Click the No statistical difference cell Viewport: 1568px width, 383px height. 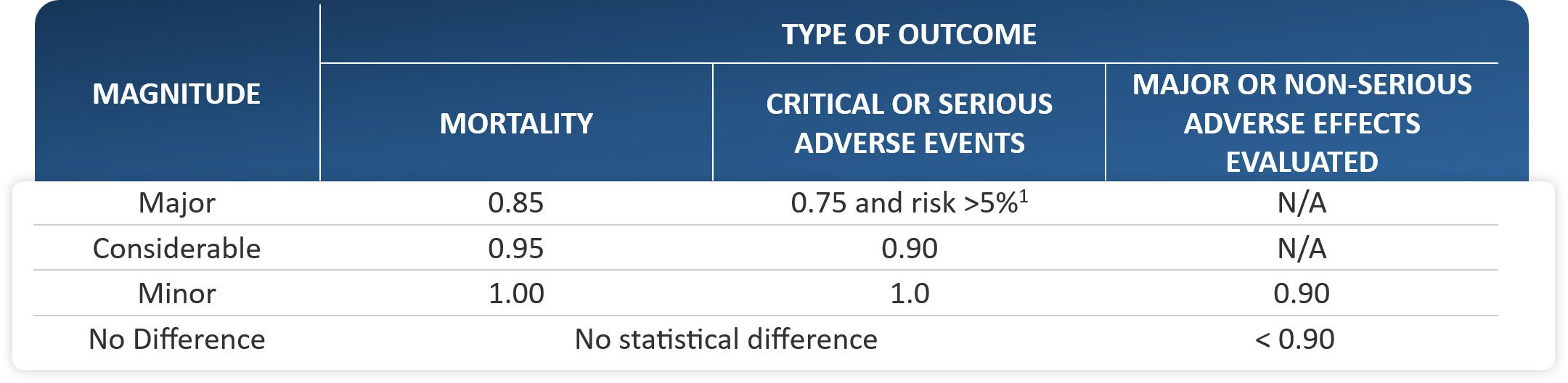pos(726,339)
